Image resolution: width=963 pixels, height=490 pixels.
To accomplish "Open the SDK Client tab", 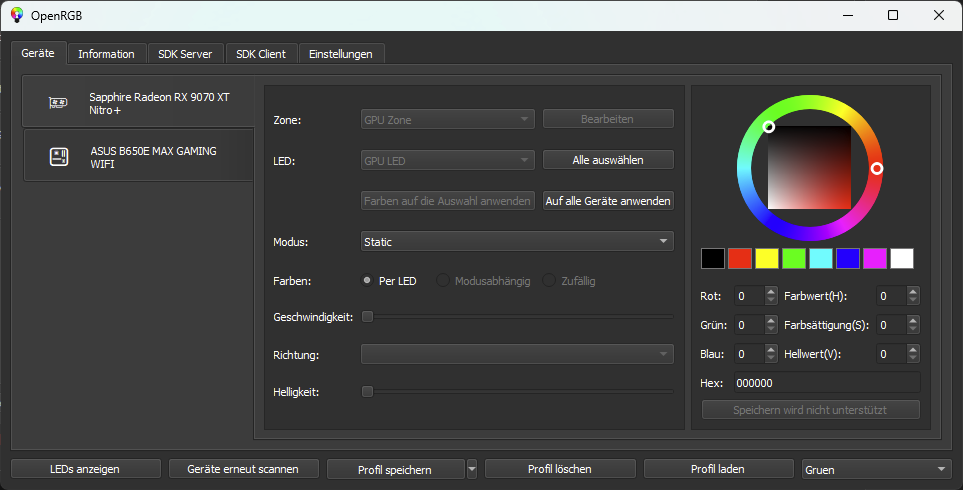I will [261, 54].
